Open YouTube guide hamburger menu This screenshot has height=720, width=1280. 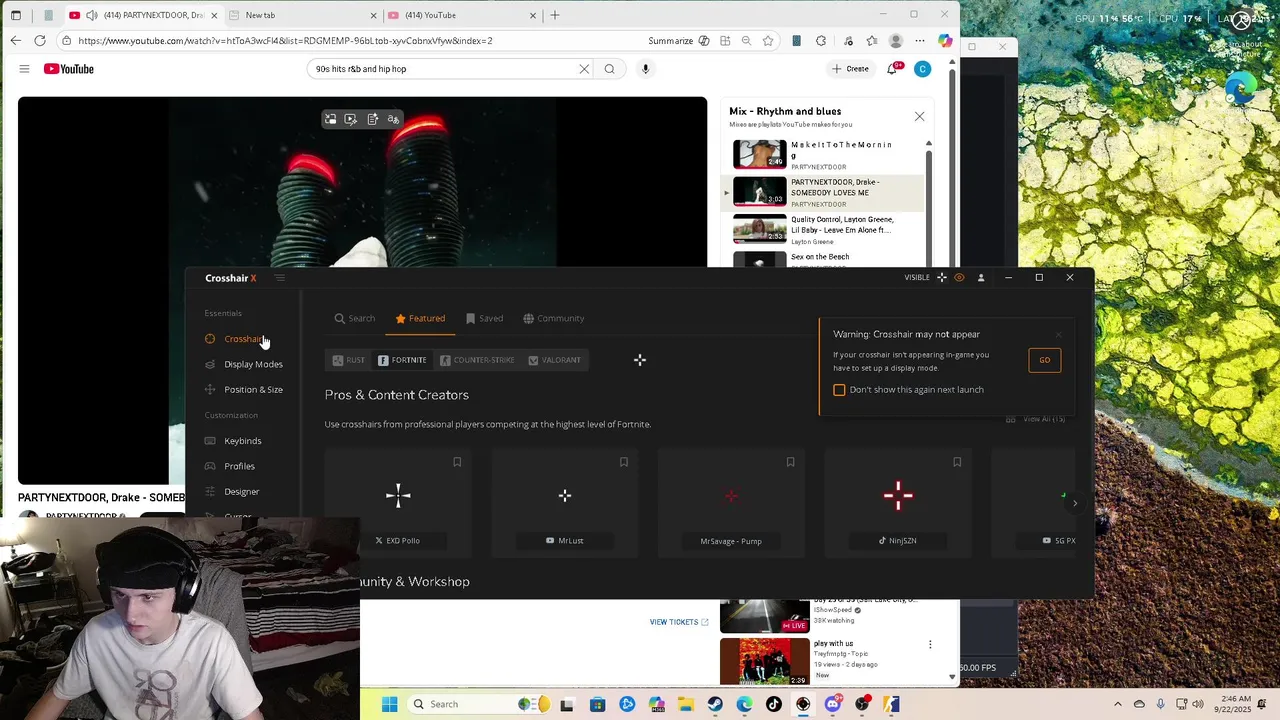point(24,69)
